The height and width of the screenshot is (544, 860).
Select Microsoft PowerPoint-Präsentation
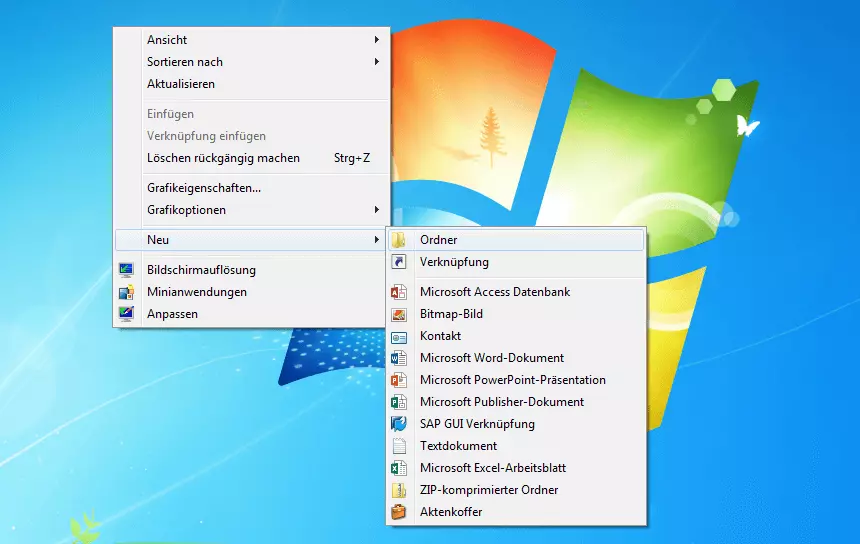[516, 379]
